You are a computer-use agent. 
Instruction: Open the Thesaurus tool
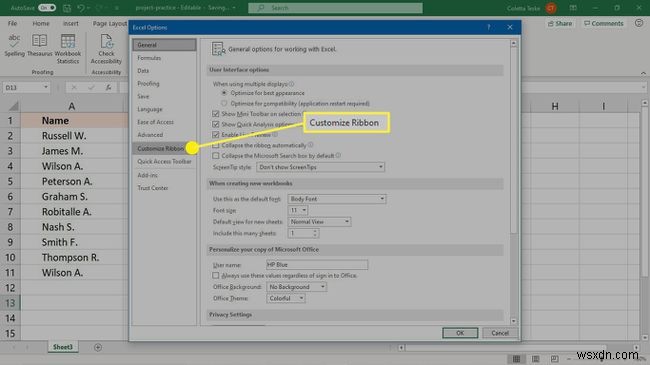(x=39, y=46)
